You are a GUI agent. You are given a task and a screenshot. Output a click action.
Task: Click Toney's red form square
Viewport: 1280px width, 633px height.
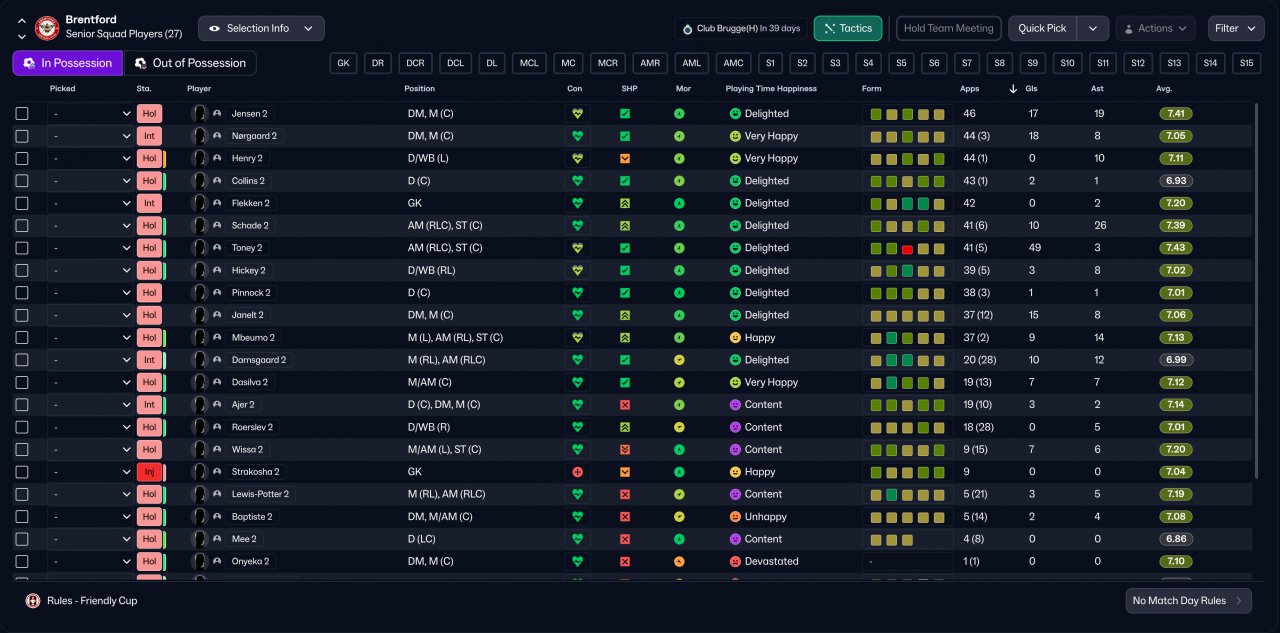[907, 249]
